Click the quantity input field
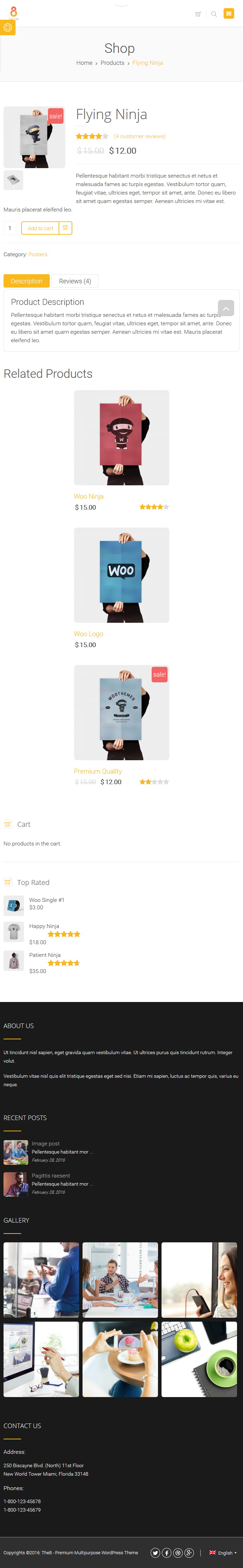Image resolution: width=243 pixels, height=1568 pixels. click(x=10, y=228)
